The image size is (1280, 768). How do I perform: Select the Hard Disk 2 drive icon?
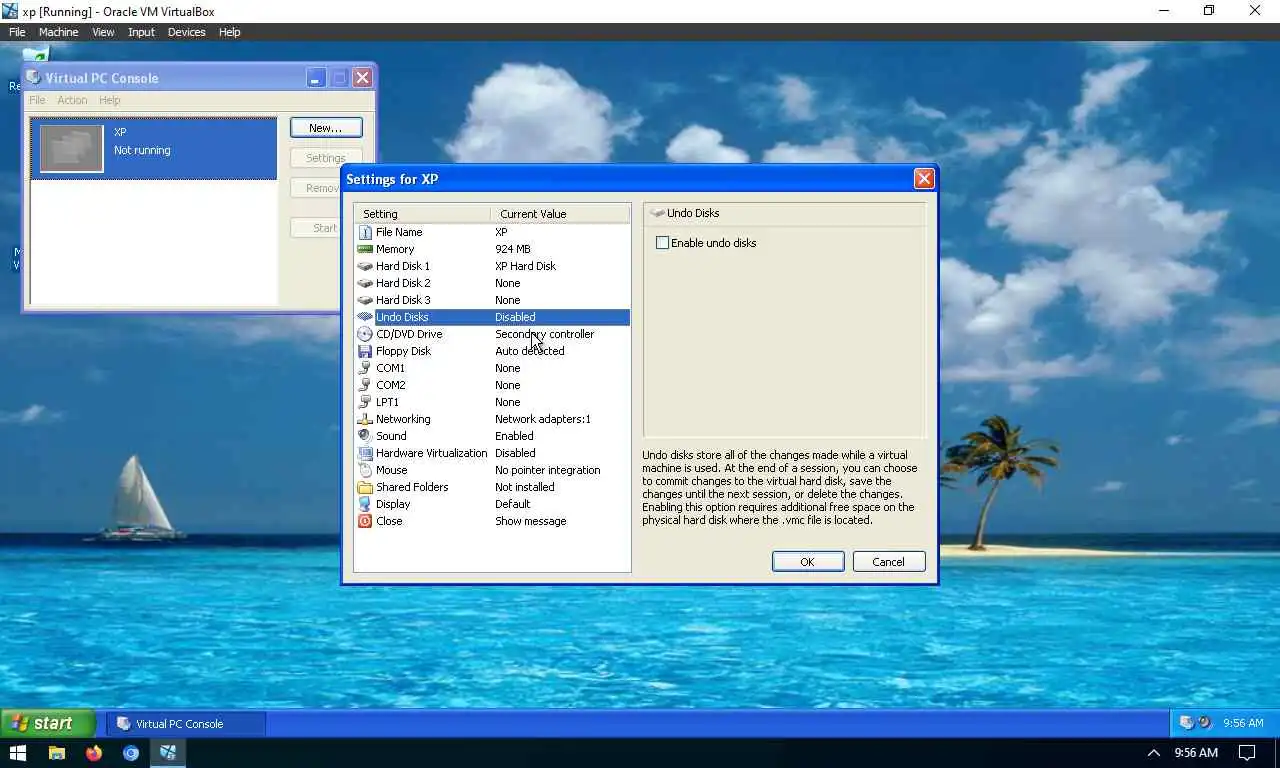(365, 283)
